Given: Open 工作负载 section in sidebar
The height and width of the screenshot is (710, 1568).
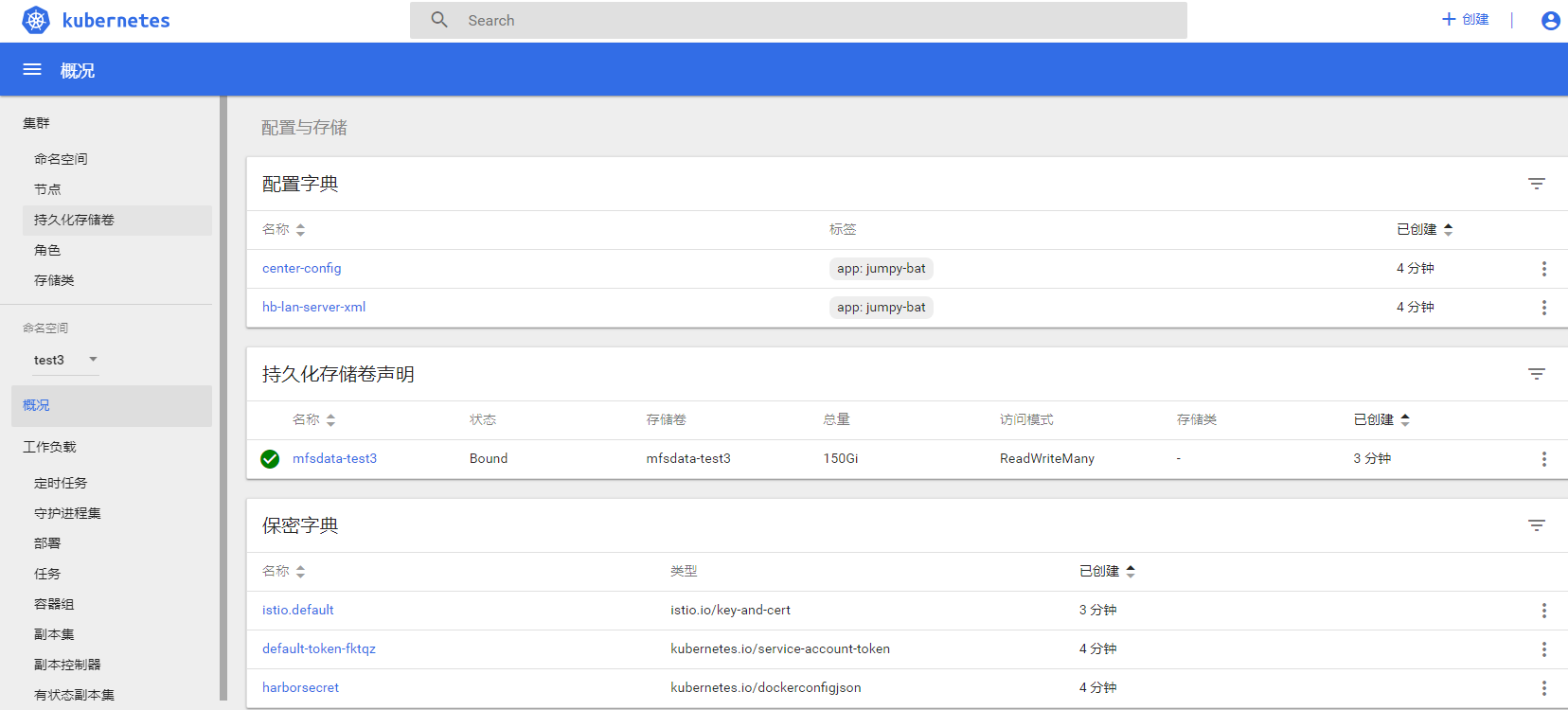Looking at the screenshot, I should (49, 447).
